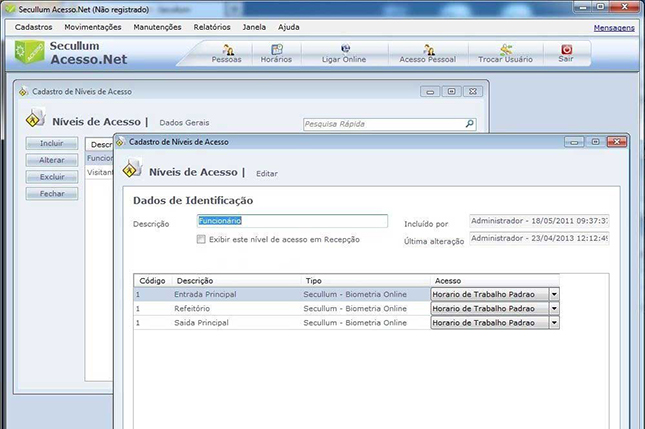Enable Exibir este nível de acesso em Recepção
This screenshot has height=429, width=645.
click(x=201, y=239)
